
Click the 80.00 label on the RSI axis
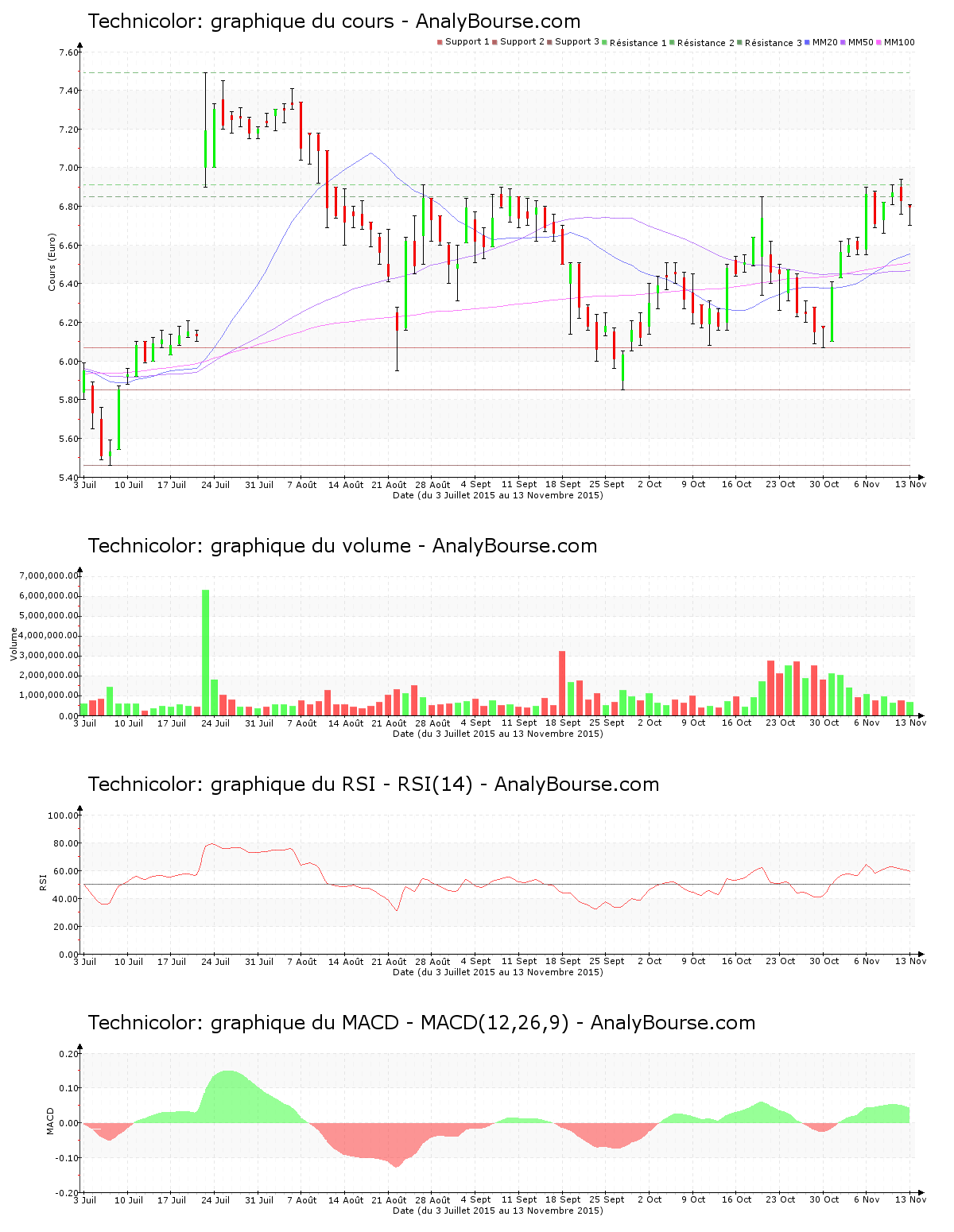63,843
